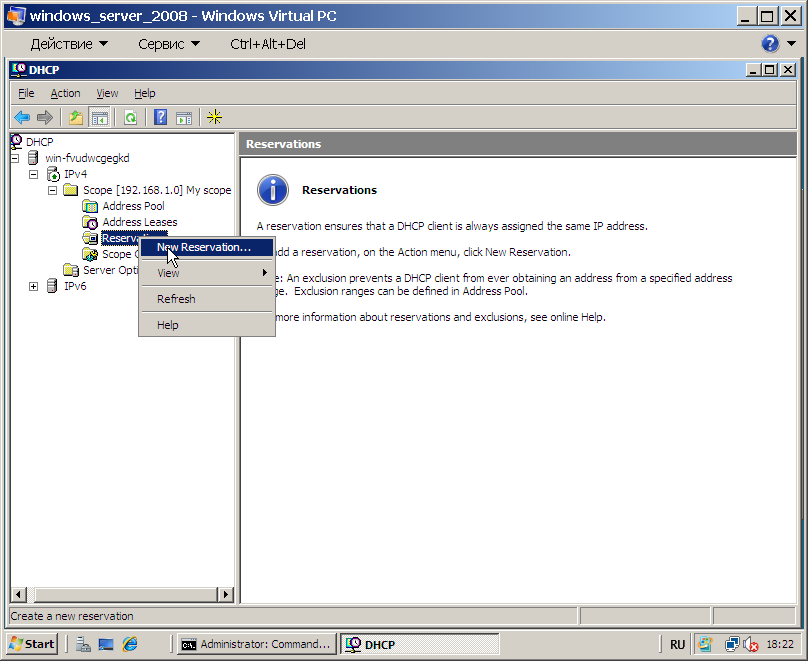Select the DHCP root clock icon in tree
This screenshot has height=661, width=808.
pyautogui.click(x=17, y=141)
